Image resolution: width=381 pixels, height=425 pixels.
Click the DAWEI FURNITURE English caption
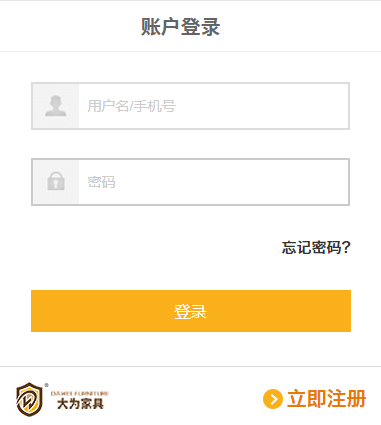pyautogui.click(x=80, y=393)
